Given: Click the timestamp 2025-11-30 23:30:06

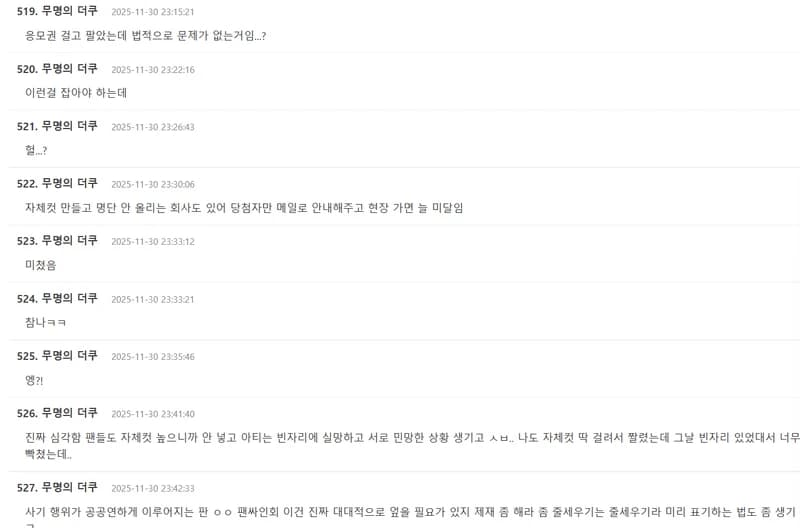Looking at the screenshot, I should point(153,184).
